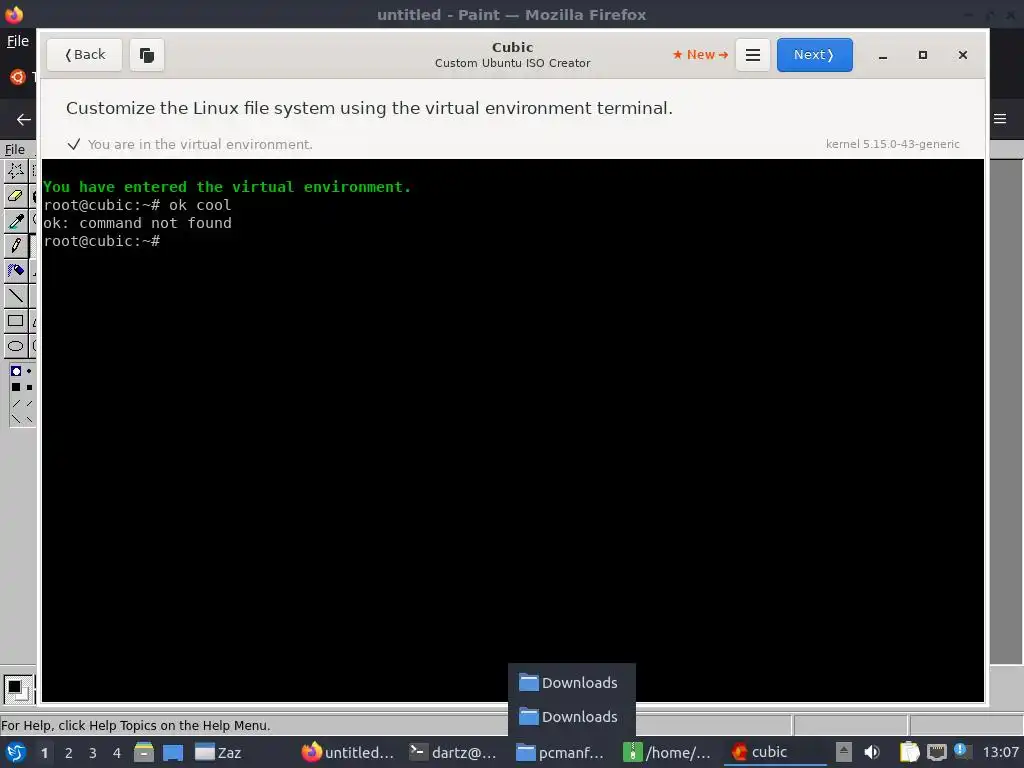Open the volume control in system tray
This screenshot has width=1024, height=768.
[872, 752]
